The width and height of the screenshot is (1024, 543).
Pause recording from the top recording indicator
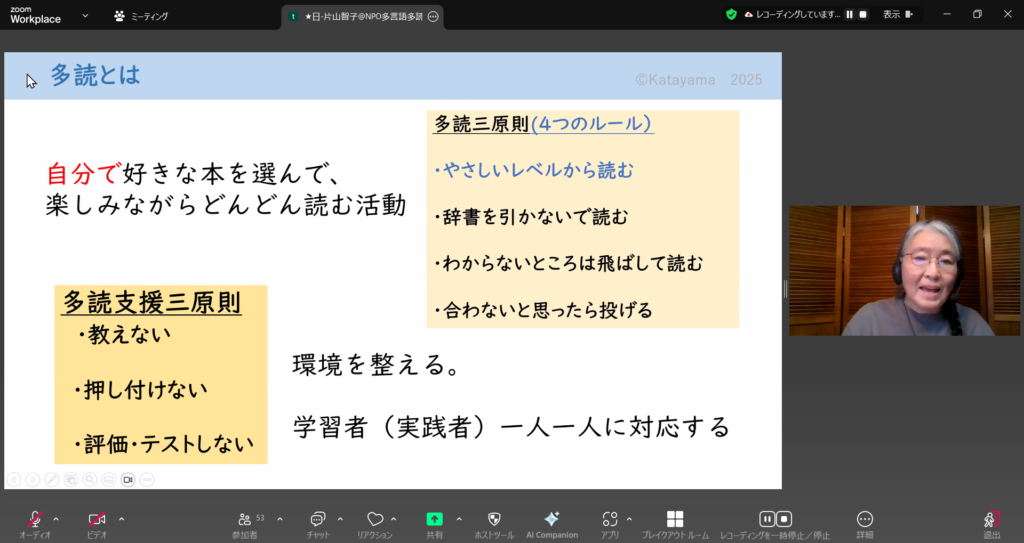[850, 15]
